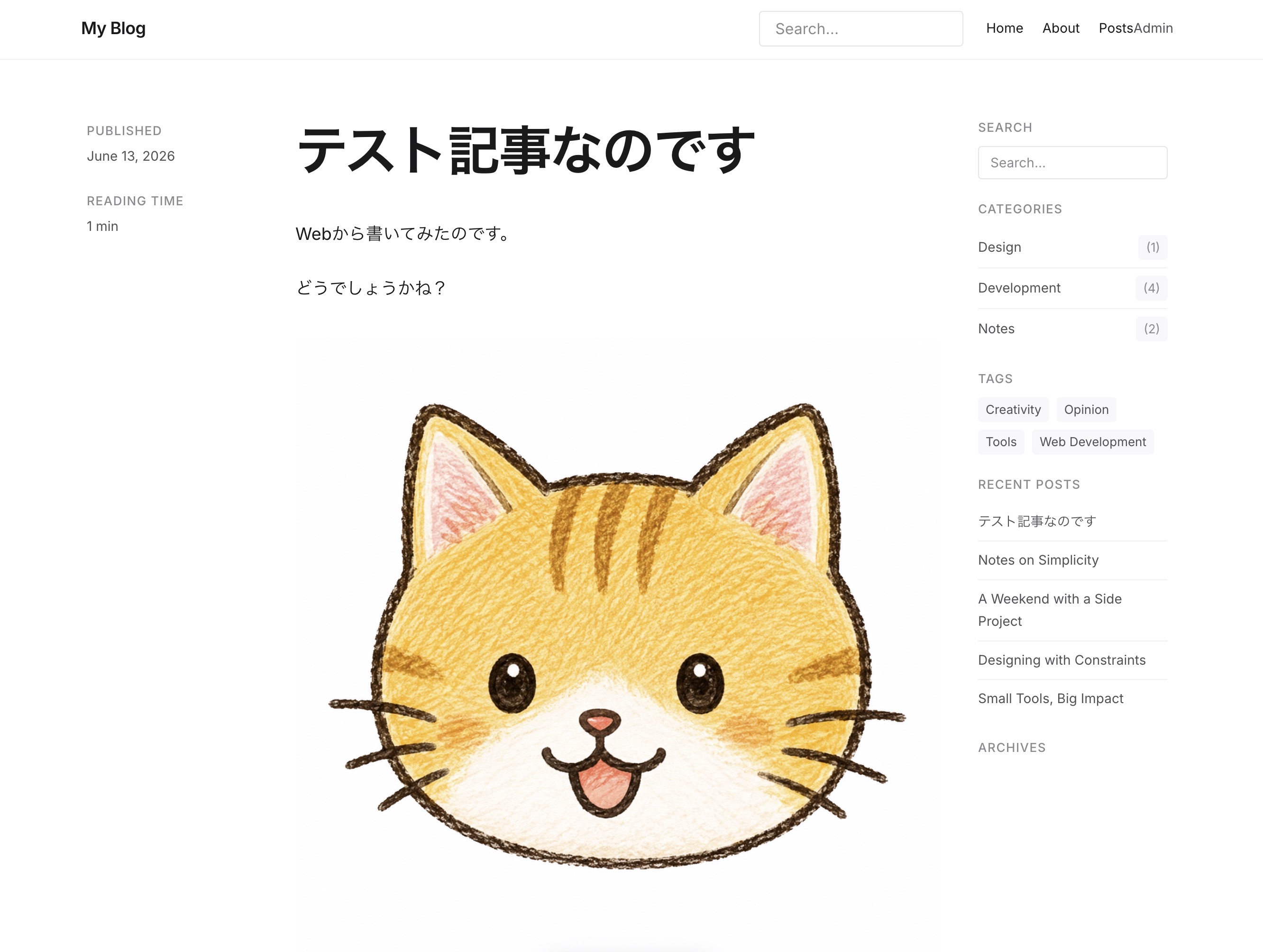This screenshot has width=1263, height=952.
Task: Click the Notes count badge (2)
Action: (1151, 329)
